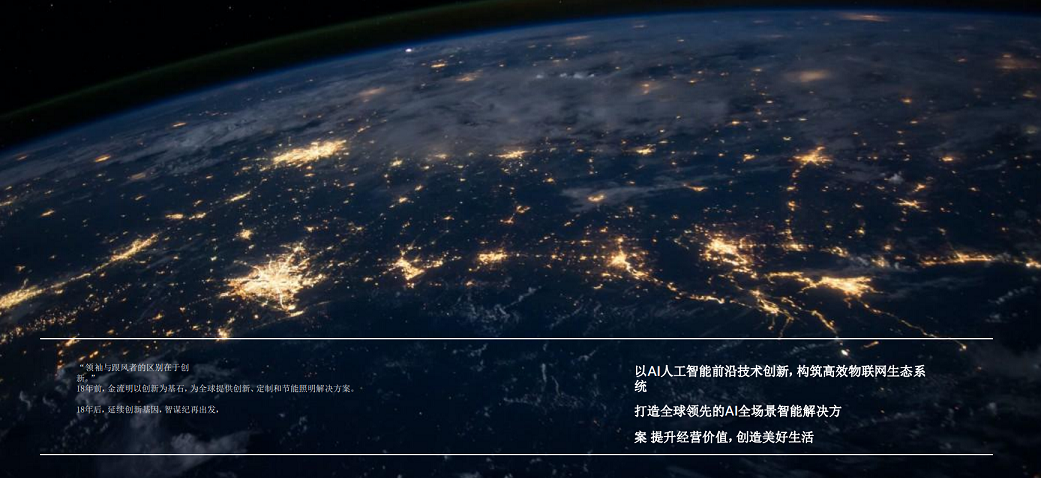Viewport: 1041px width, 478px height.
Task: Click the line "18年后，延续创新基因，智谋纪再出发"
Action: click(x=147, y=410)
